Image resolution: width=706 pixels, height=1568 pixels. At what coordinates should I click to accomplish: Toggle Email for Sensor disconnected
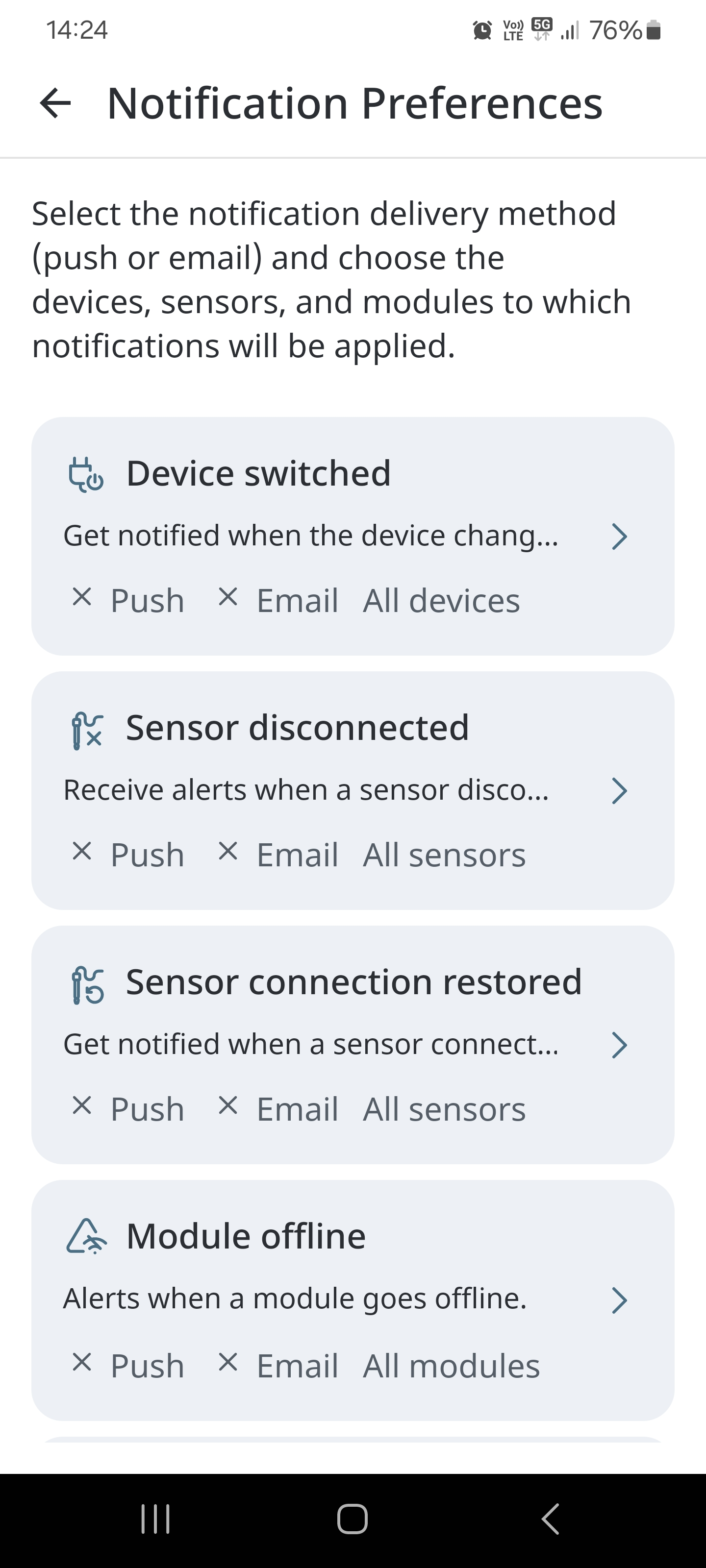tap(278, 854)
